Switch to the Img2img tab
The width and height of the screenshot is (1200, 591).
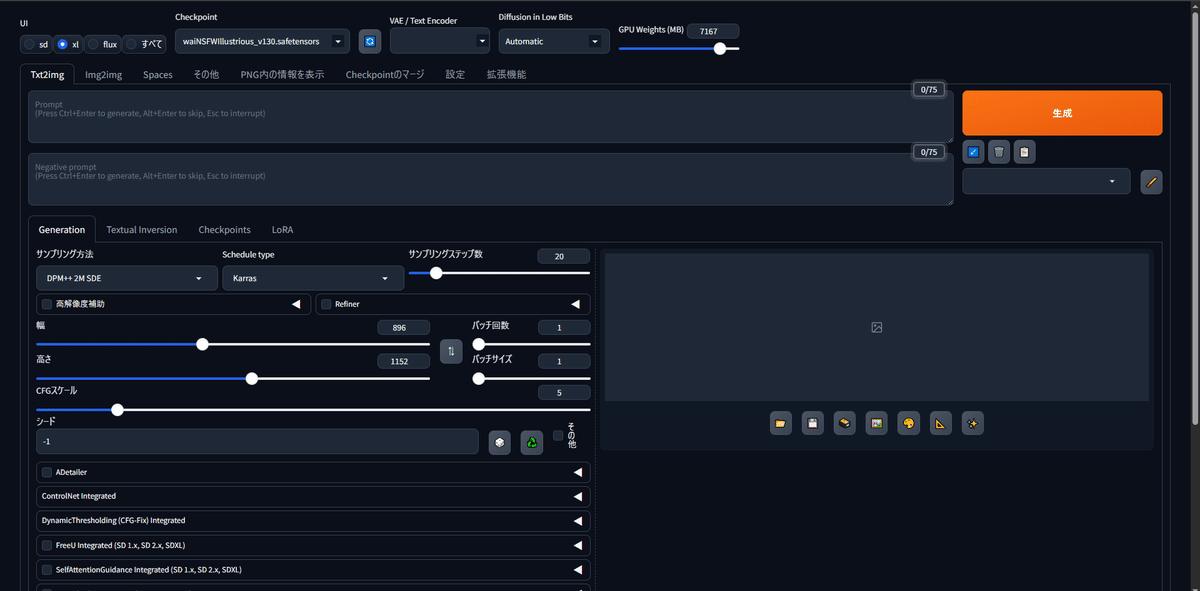(103, 74)
